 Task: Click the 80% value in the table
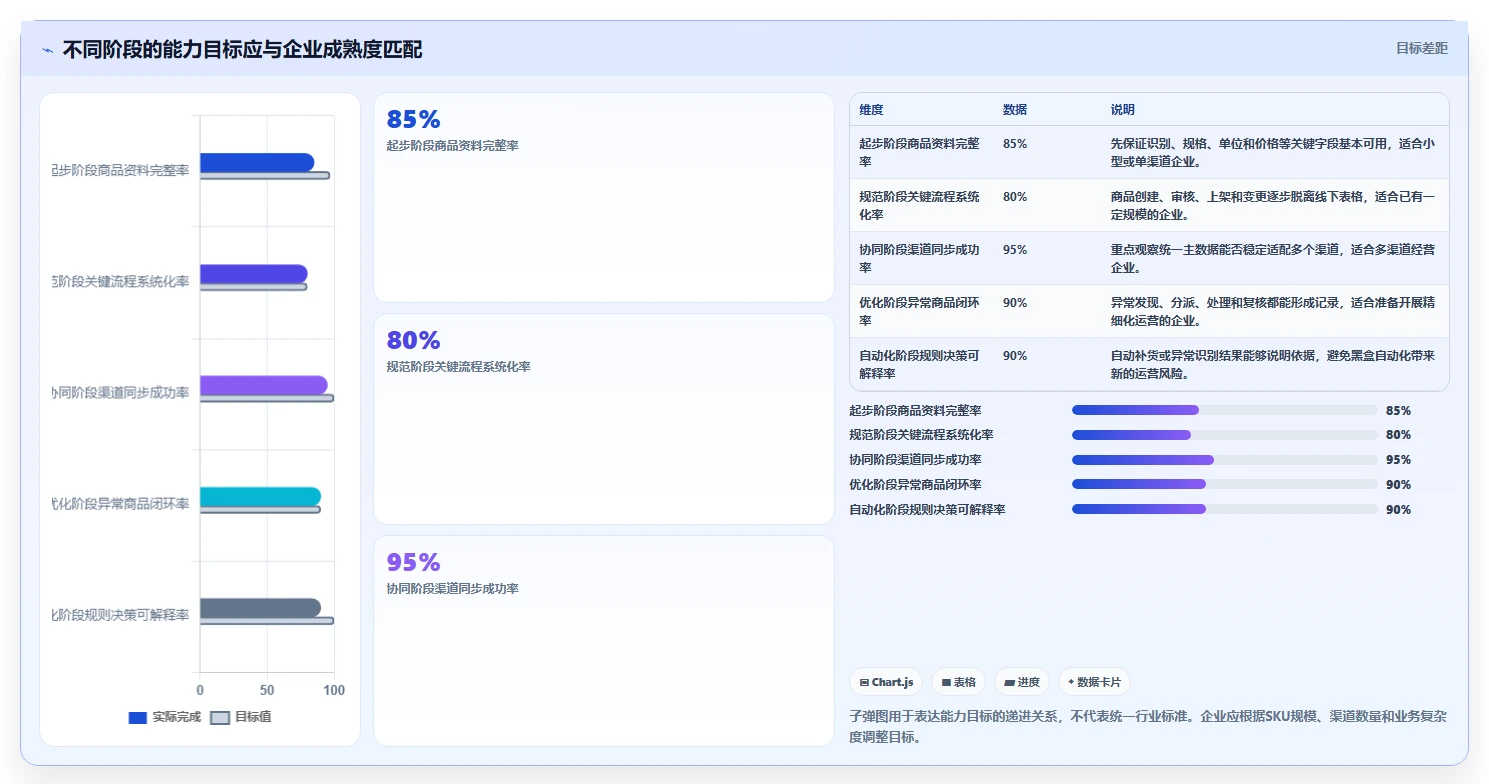tap(1015, 197)
